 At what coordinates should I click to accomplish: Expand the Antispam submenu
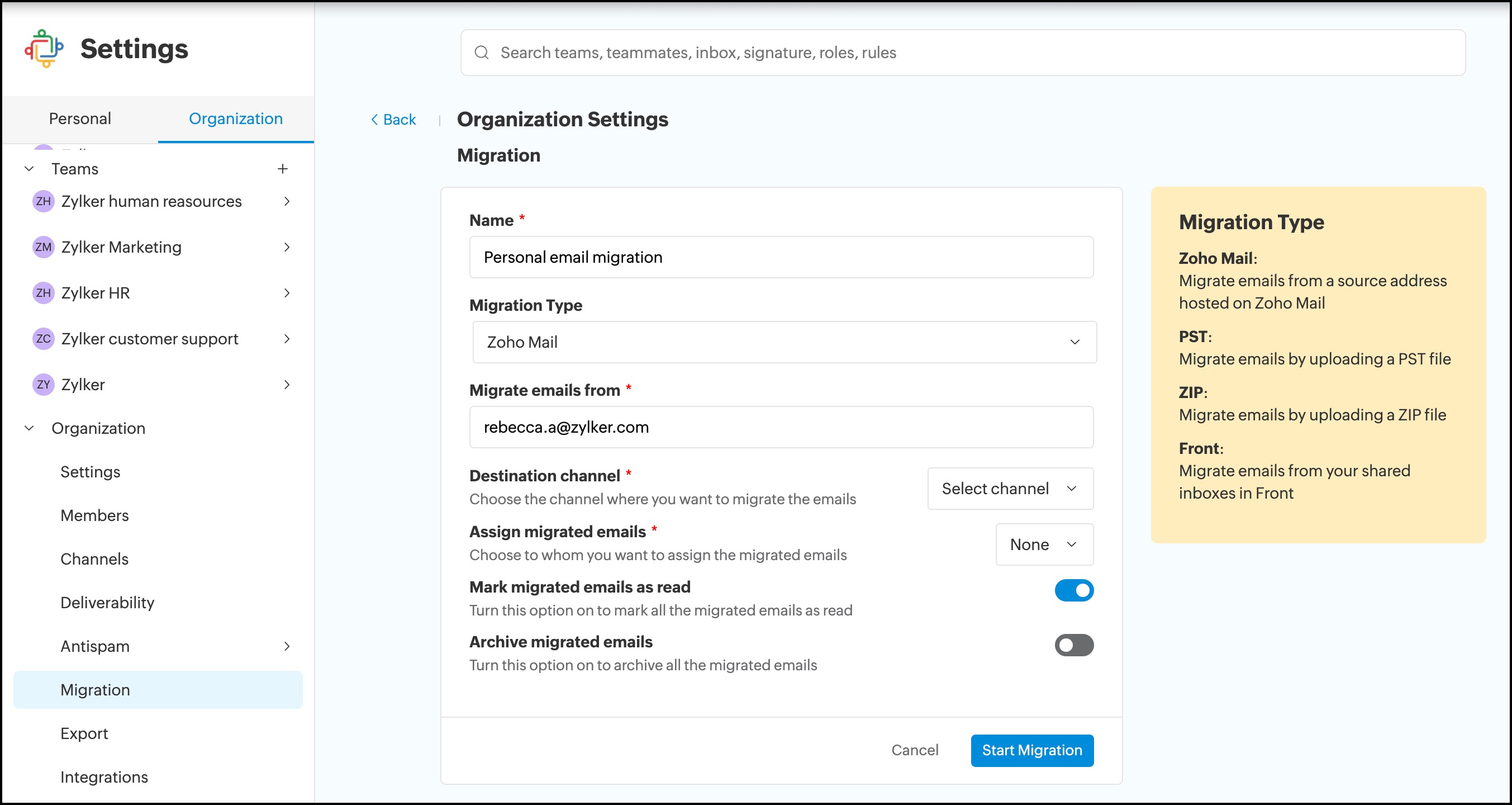click(287, 646)
